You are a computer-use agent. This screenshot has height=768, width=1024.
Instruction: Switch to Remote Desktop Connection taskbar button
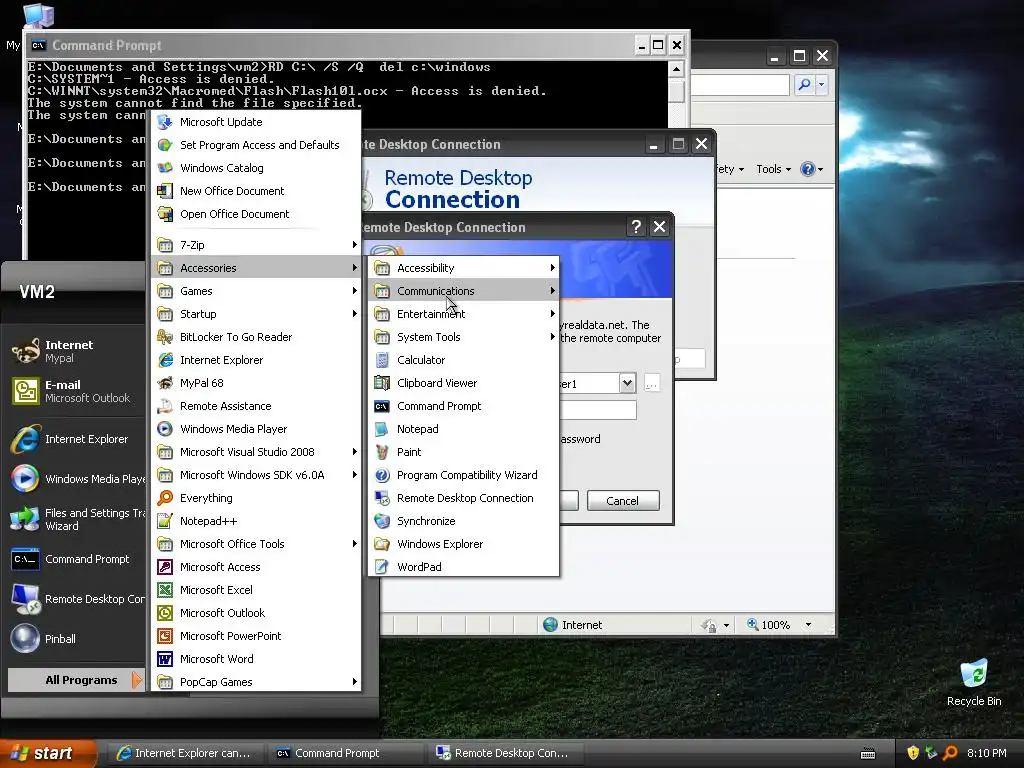[x=505, y=753]
